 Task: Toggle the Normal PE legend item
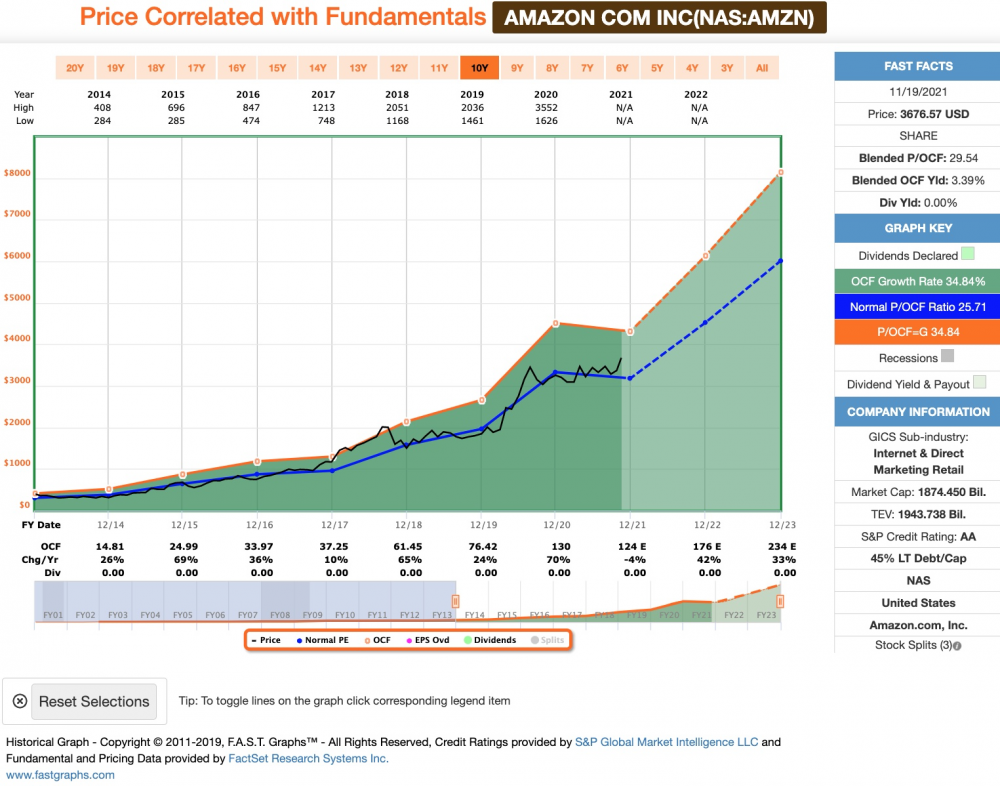point(323,640)
